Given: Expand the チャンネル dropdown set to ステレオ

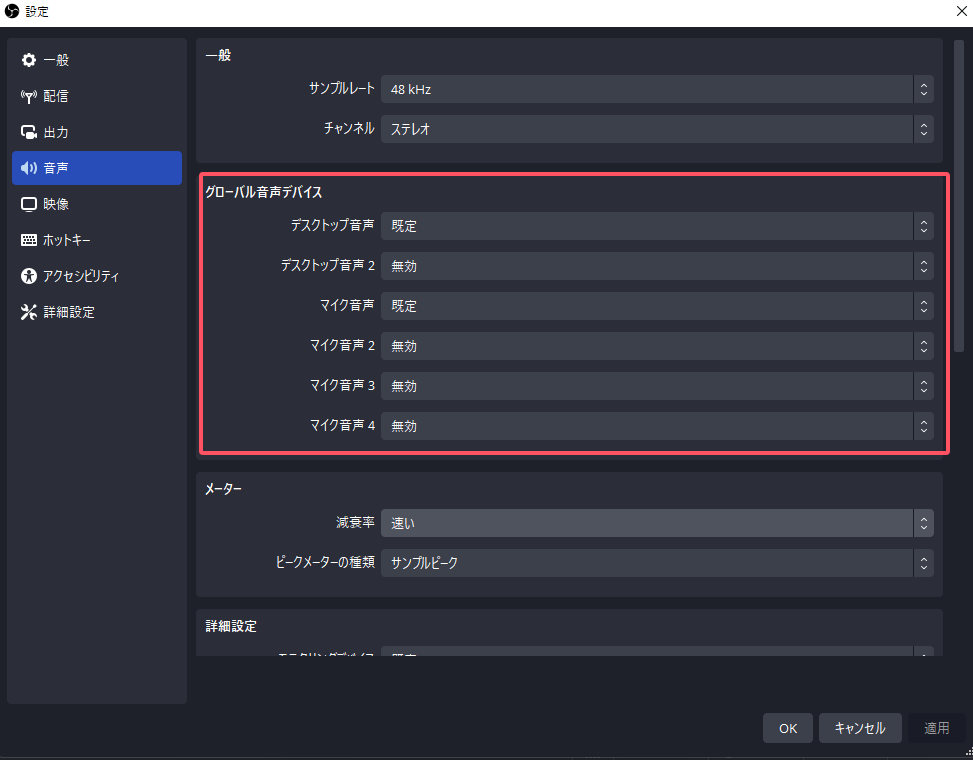Looking at the screenshot, I should pyautogui.click(x=656, y=129).
